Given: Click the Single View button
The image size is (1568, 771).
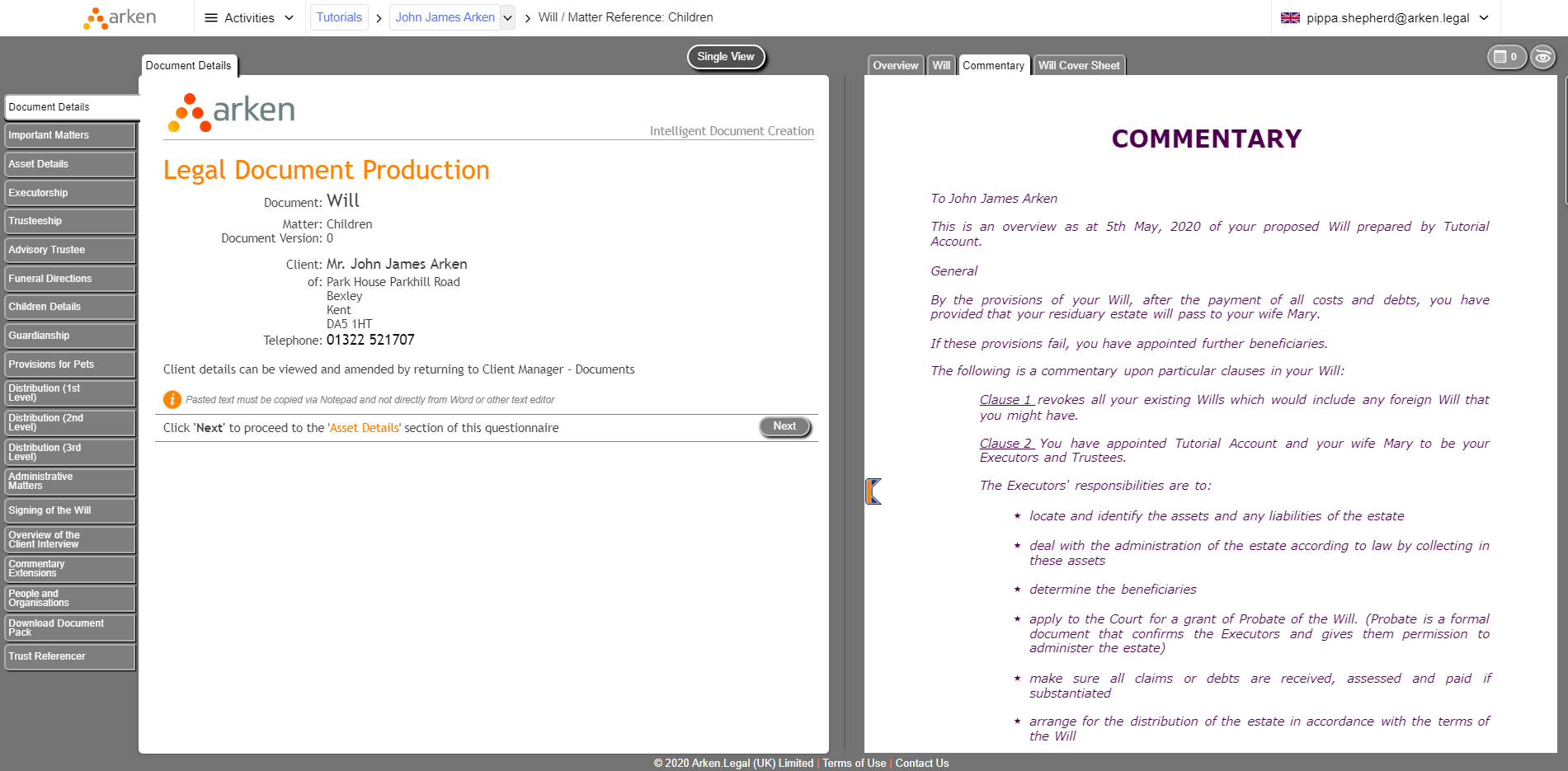Looking at the screenshot, I should [x=726, y=57].
